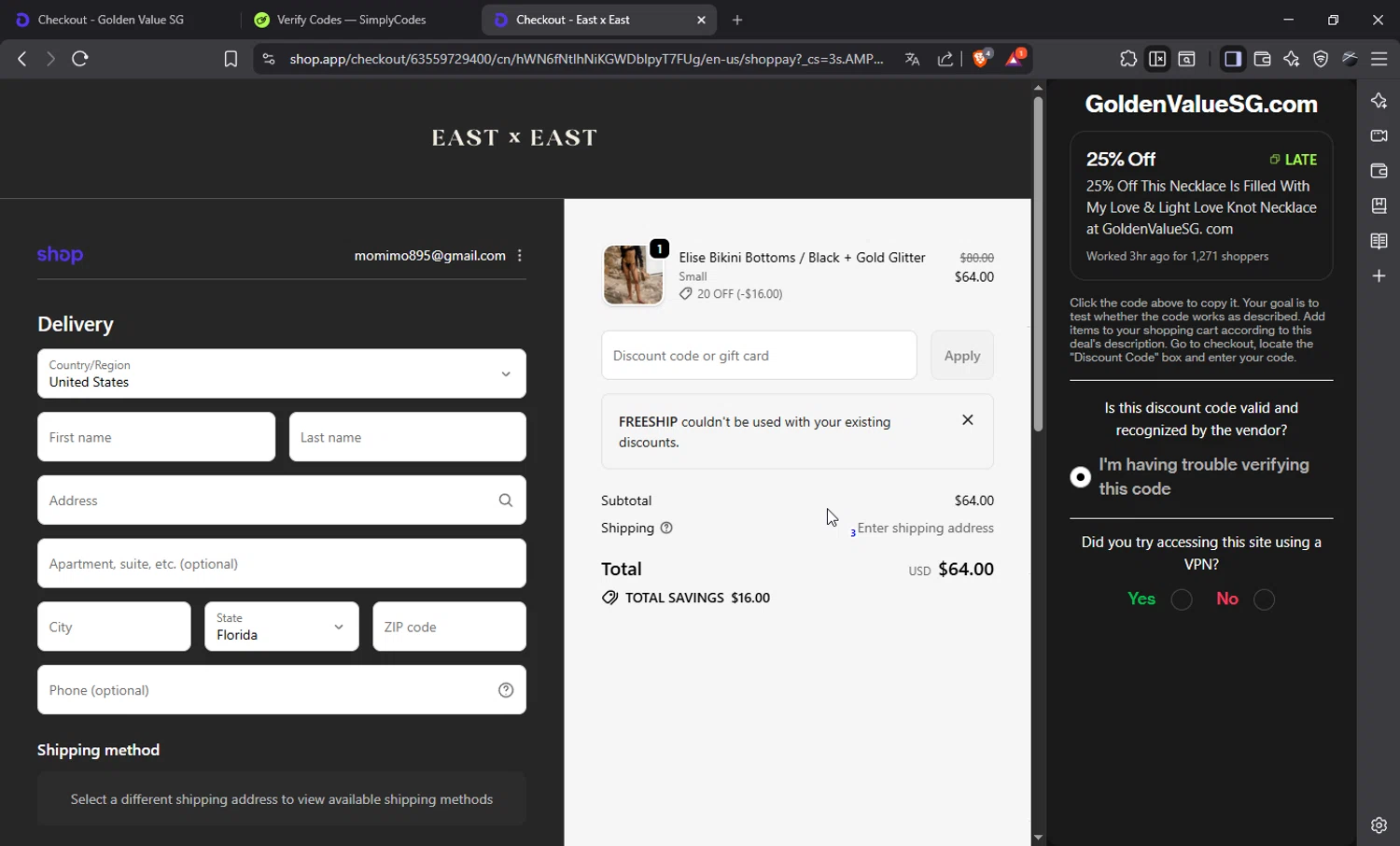1400x846 pixels.
Task: Open the VPN shield toolbar icon
Action: click(1321, 59)
